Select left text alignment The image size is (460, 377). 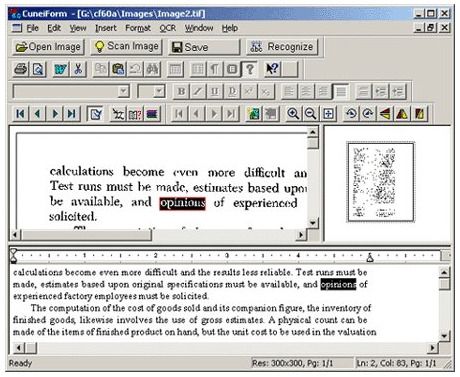tap(289, 91)
